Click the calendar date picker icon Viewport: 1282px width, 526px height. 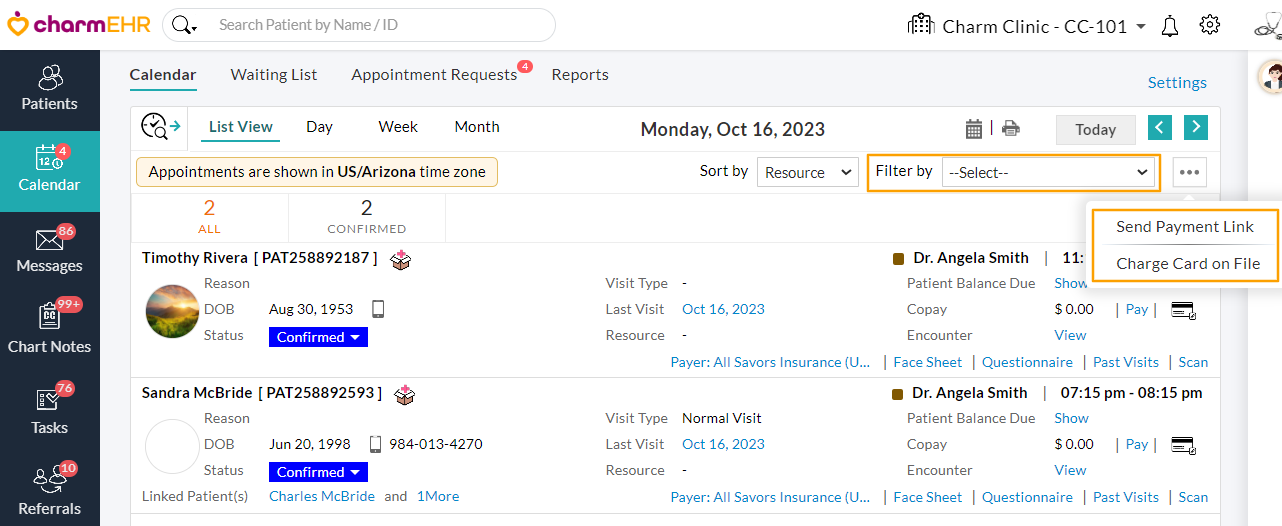(974, 129)
